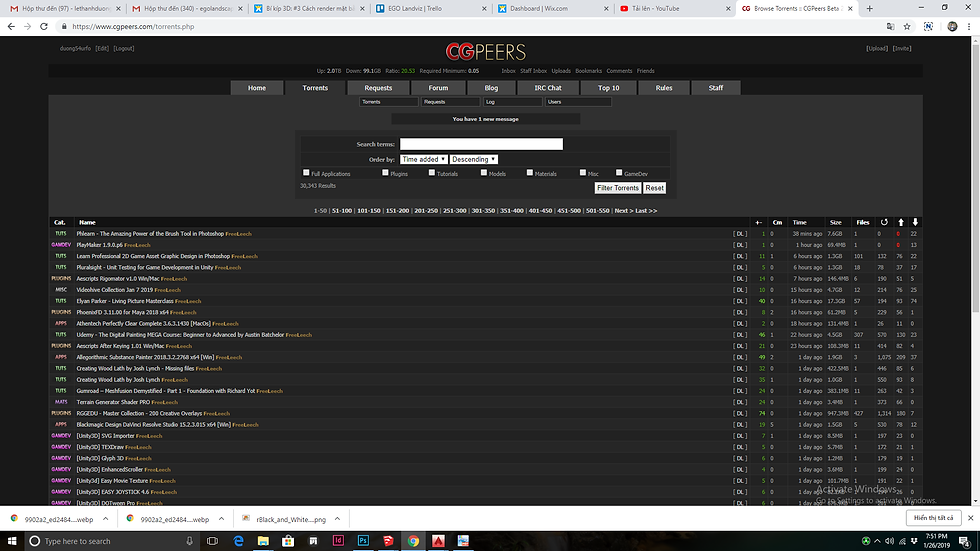This screenshot has height=551, width=980.
Task: Launch Microsoft Edge from taskbar
Action: [238, 541]
